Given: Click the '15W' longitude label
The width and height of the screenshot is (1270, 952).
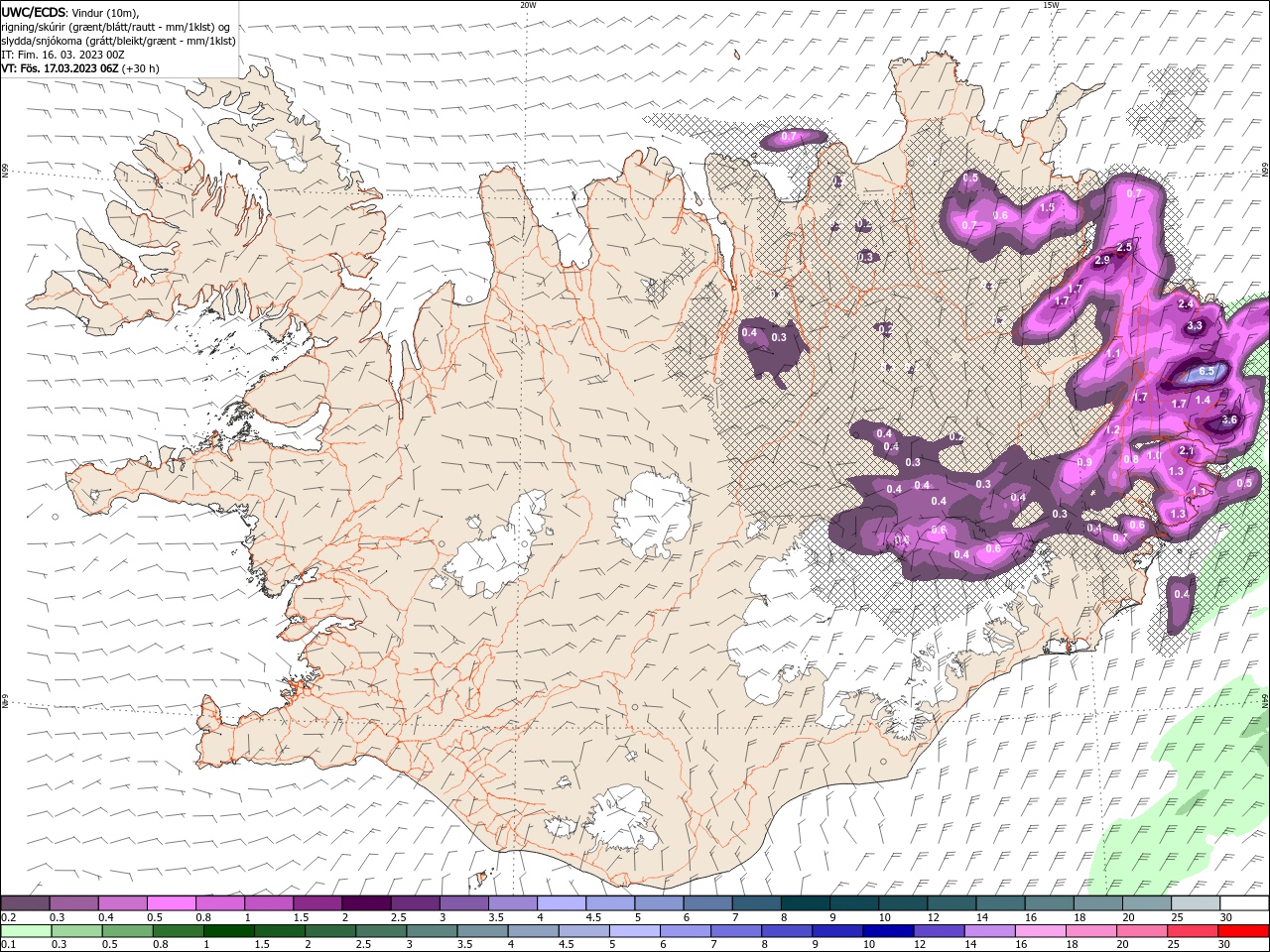Looking at the screenshot, I should [x=1051, y=5].
